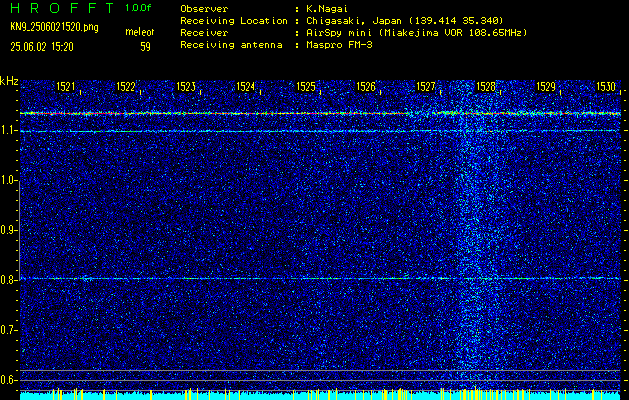Image resolution: width=629 pixels, height=400 pixels.
Task: Click the HROFFT program title
Action: [62, 8]
